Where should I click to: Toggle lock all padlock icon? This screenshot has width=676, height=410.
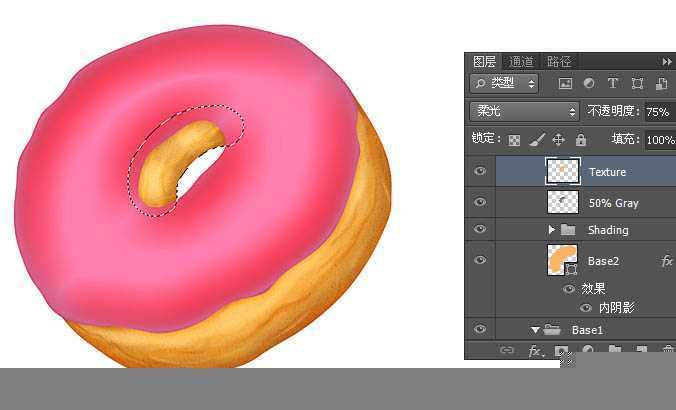pyautogui.click(x=581, y=140)
